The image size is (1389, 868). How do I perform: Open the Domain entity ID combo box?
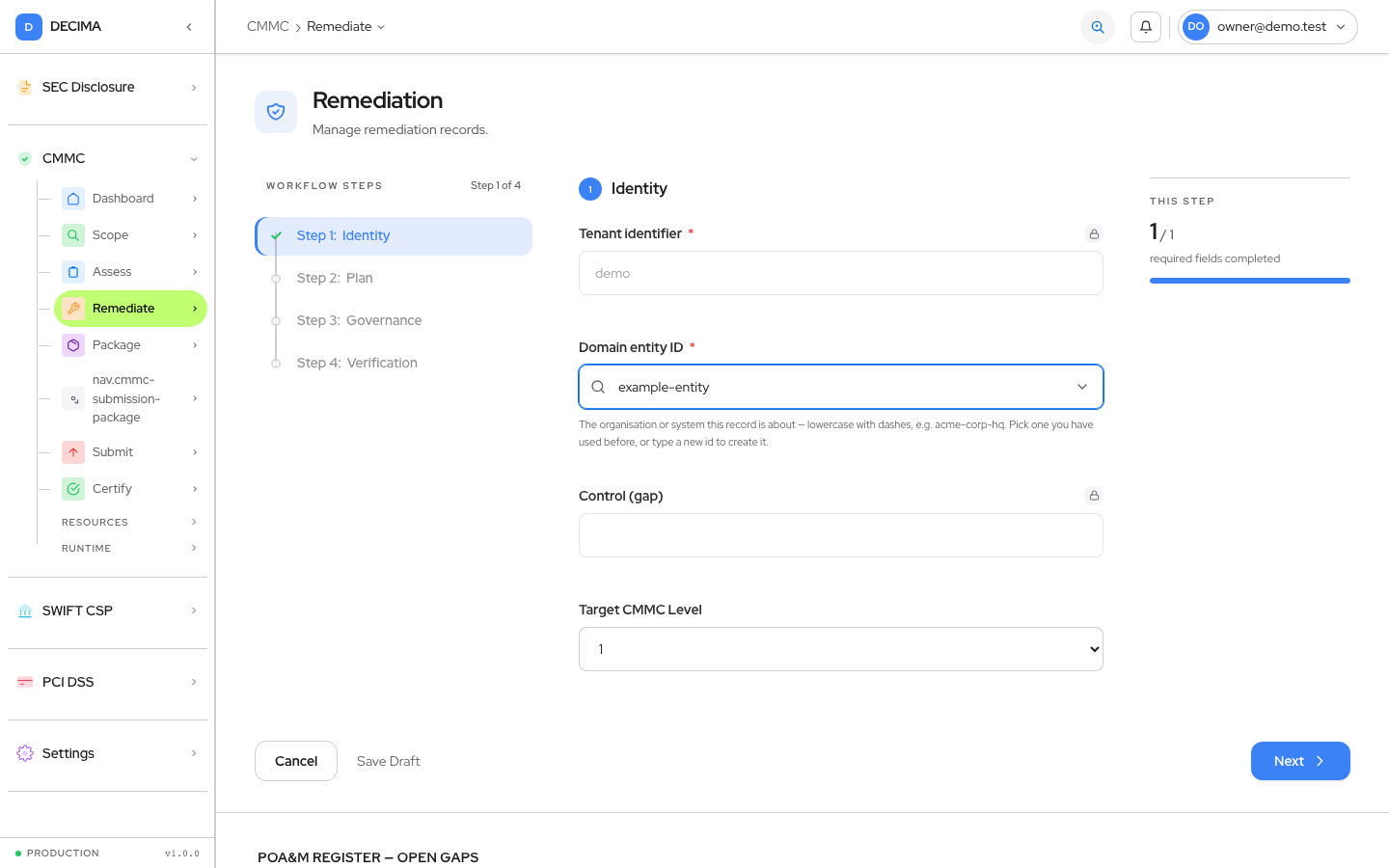click(x=841, y=387)
